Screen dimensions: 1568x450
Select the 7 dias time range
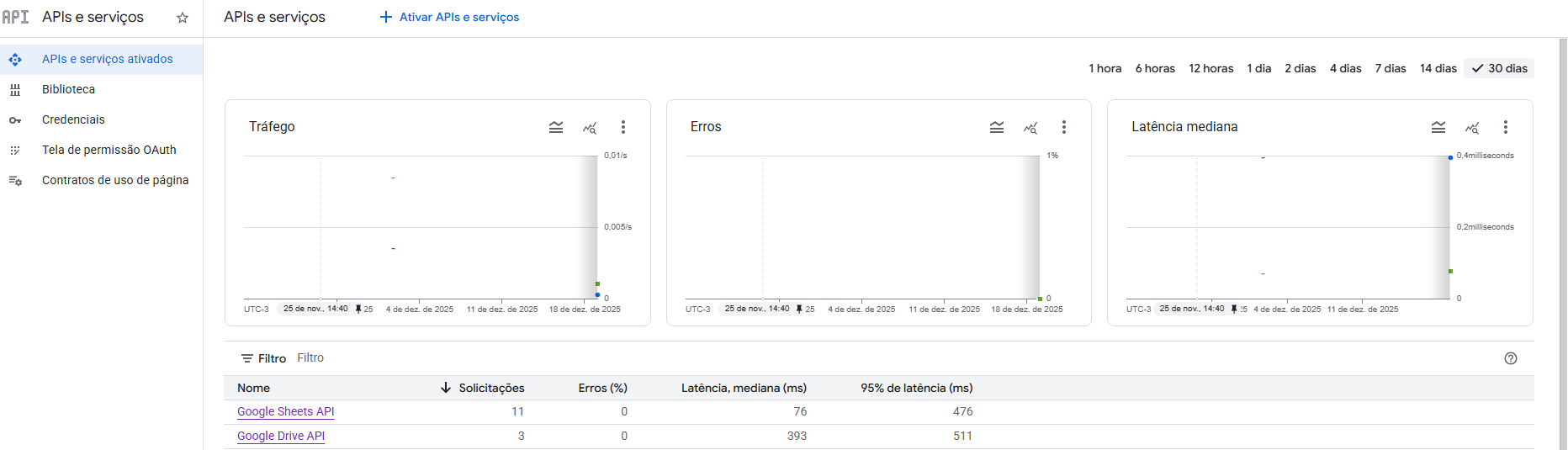coord(1391,68)
